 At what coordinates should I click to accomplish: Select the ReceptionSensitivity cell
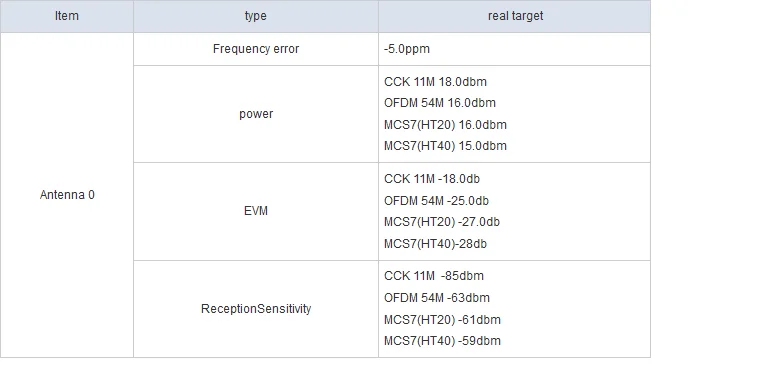coord(256,309)
